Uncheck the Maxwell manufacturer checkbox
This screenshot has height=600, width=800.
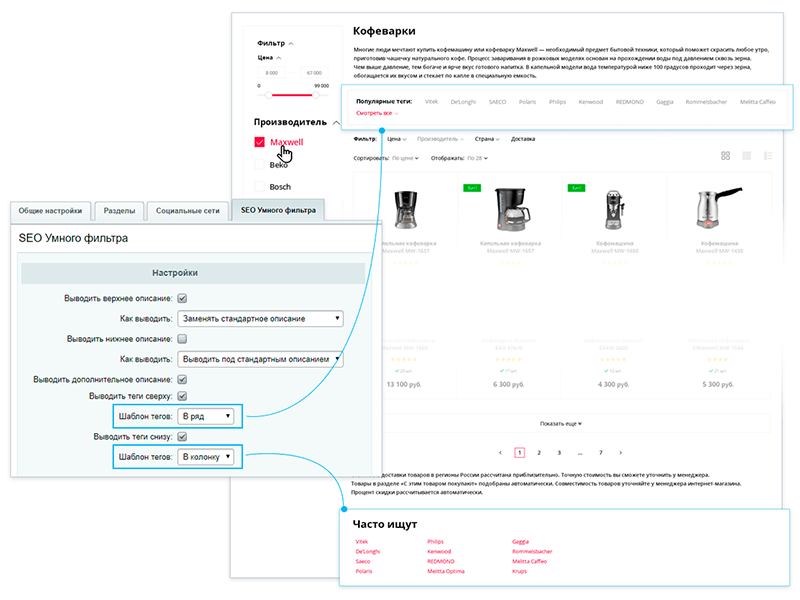259,142
